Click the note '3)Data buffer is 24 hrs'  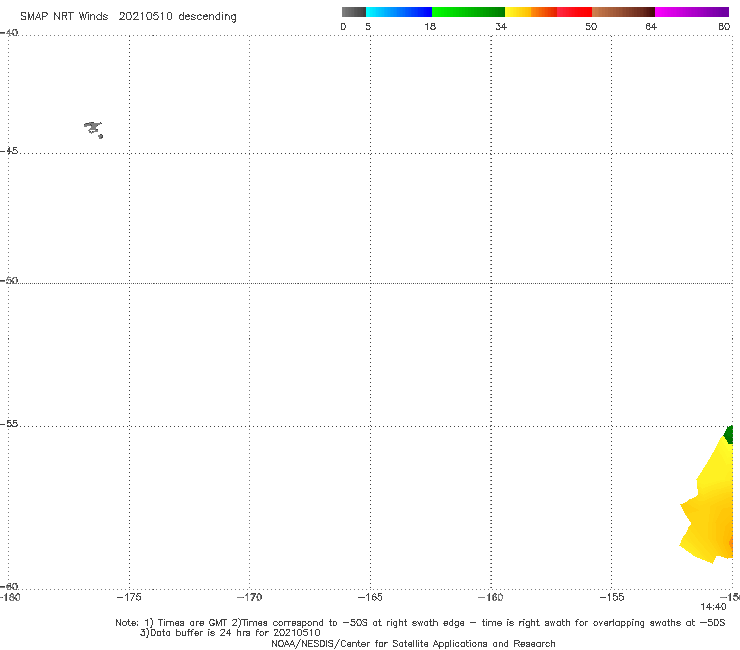tap(230, 633)
